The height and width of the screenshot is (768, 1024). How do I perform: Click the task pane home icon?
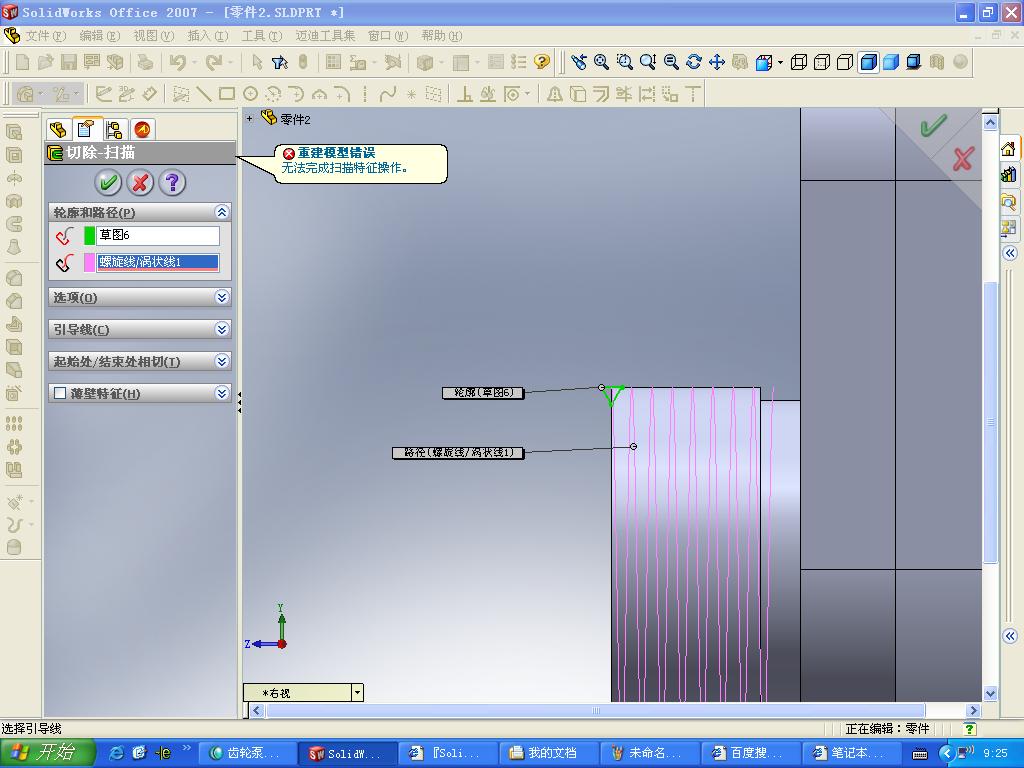point(1008,149)
